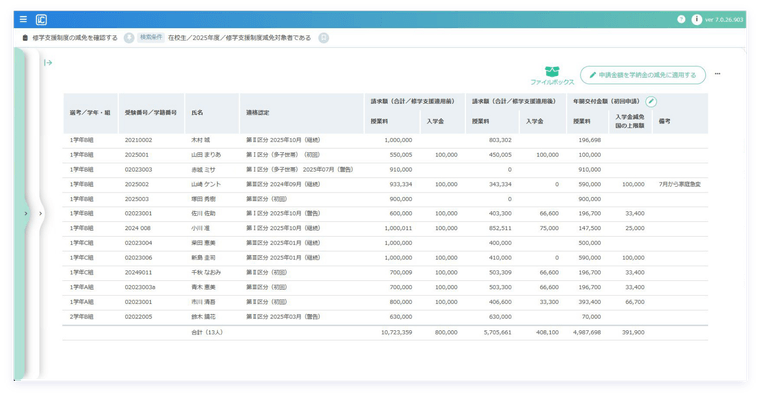Image resolution: width=760 pixels, height=397 pixels.
Task: Open the three-dot more options menu
Action: click(717, 74)
